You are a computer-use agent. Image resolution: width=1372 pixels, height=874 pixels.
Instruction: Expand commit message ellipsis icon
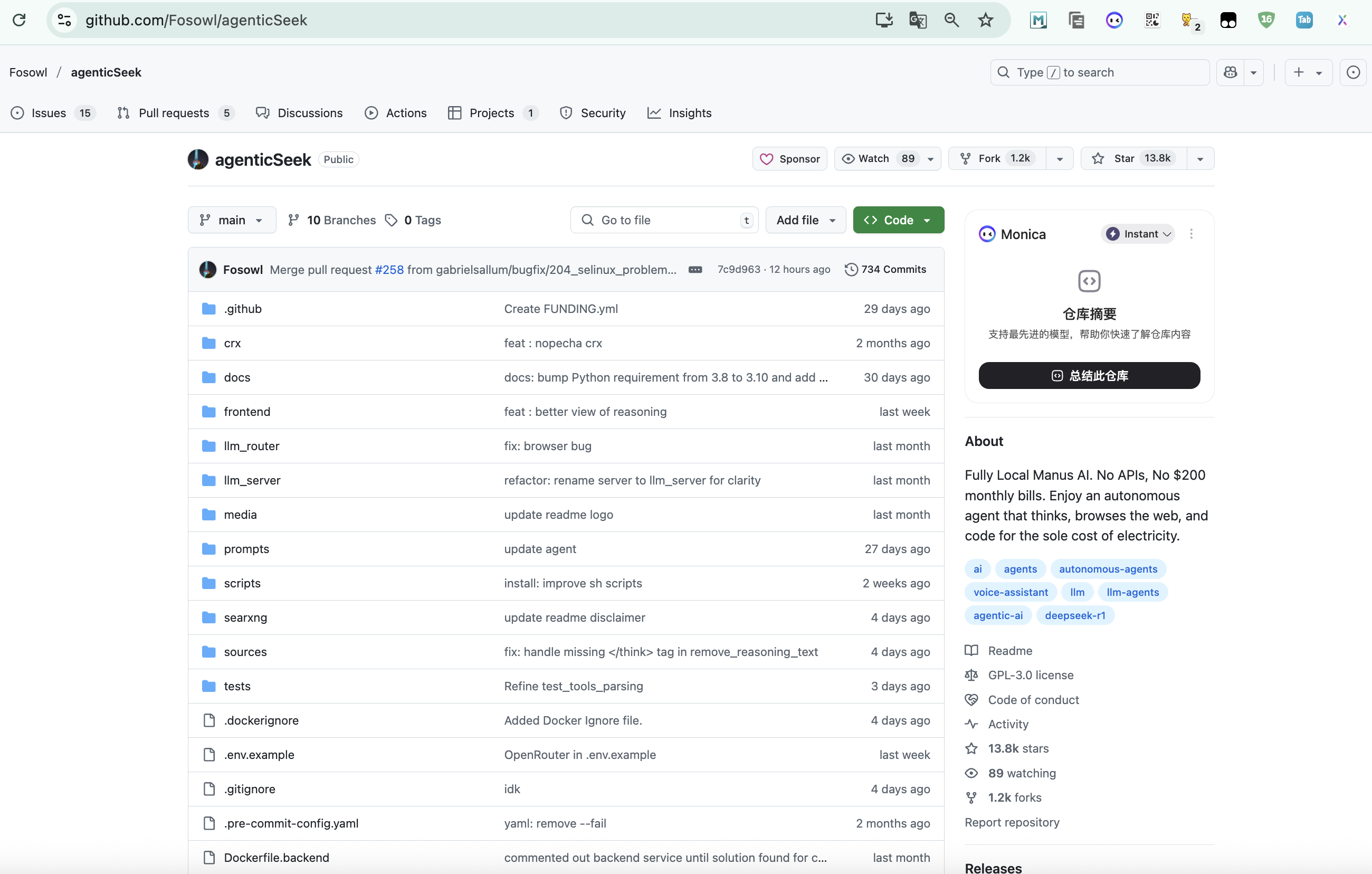point(695,270)
